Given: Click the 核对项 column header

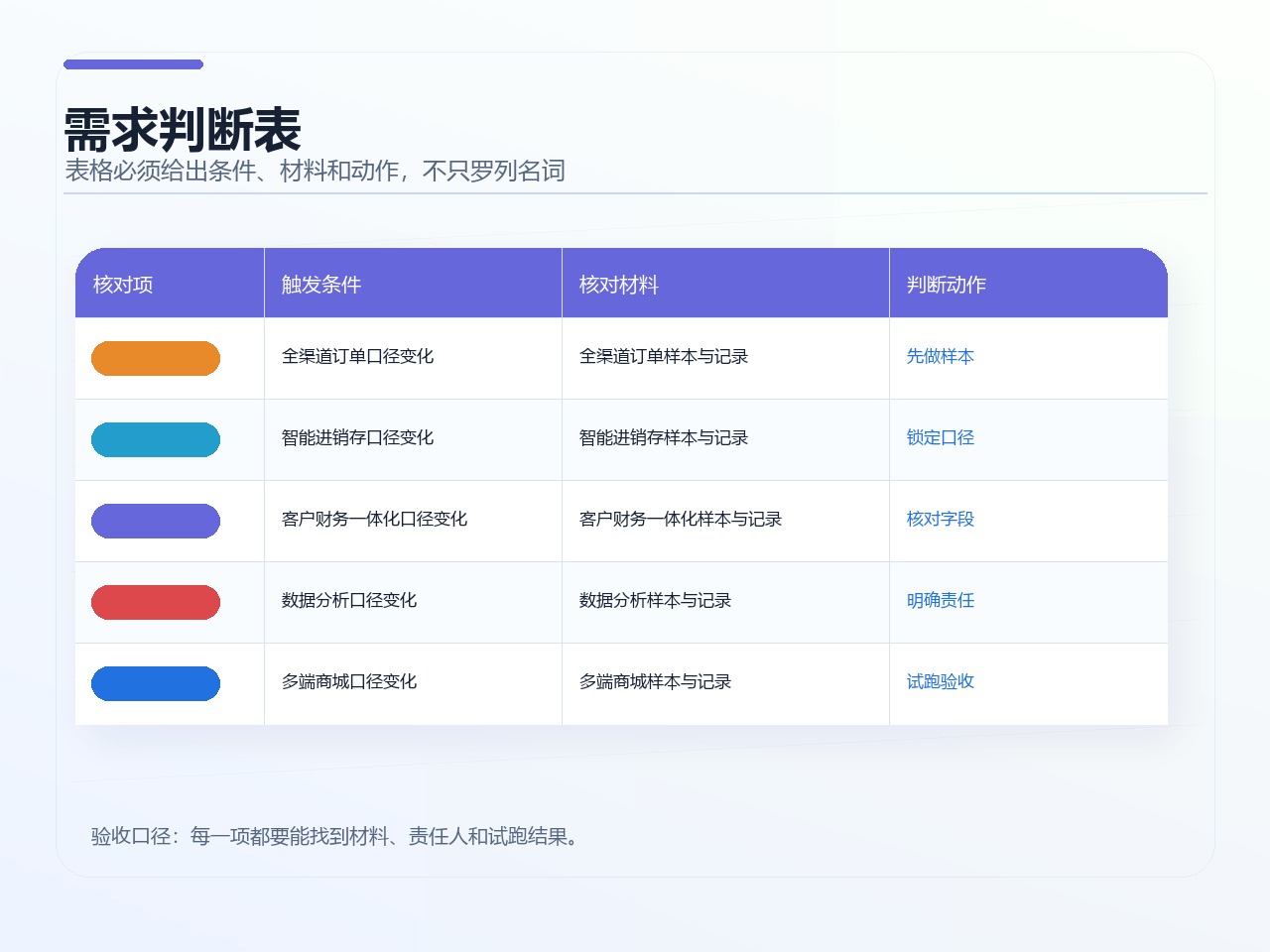Looking at the screenshot, I should pyautogui.click(x=170, y=284).
